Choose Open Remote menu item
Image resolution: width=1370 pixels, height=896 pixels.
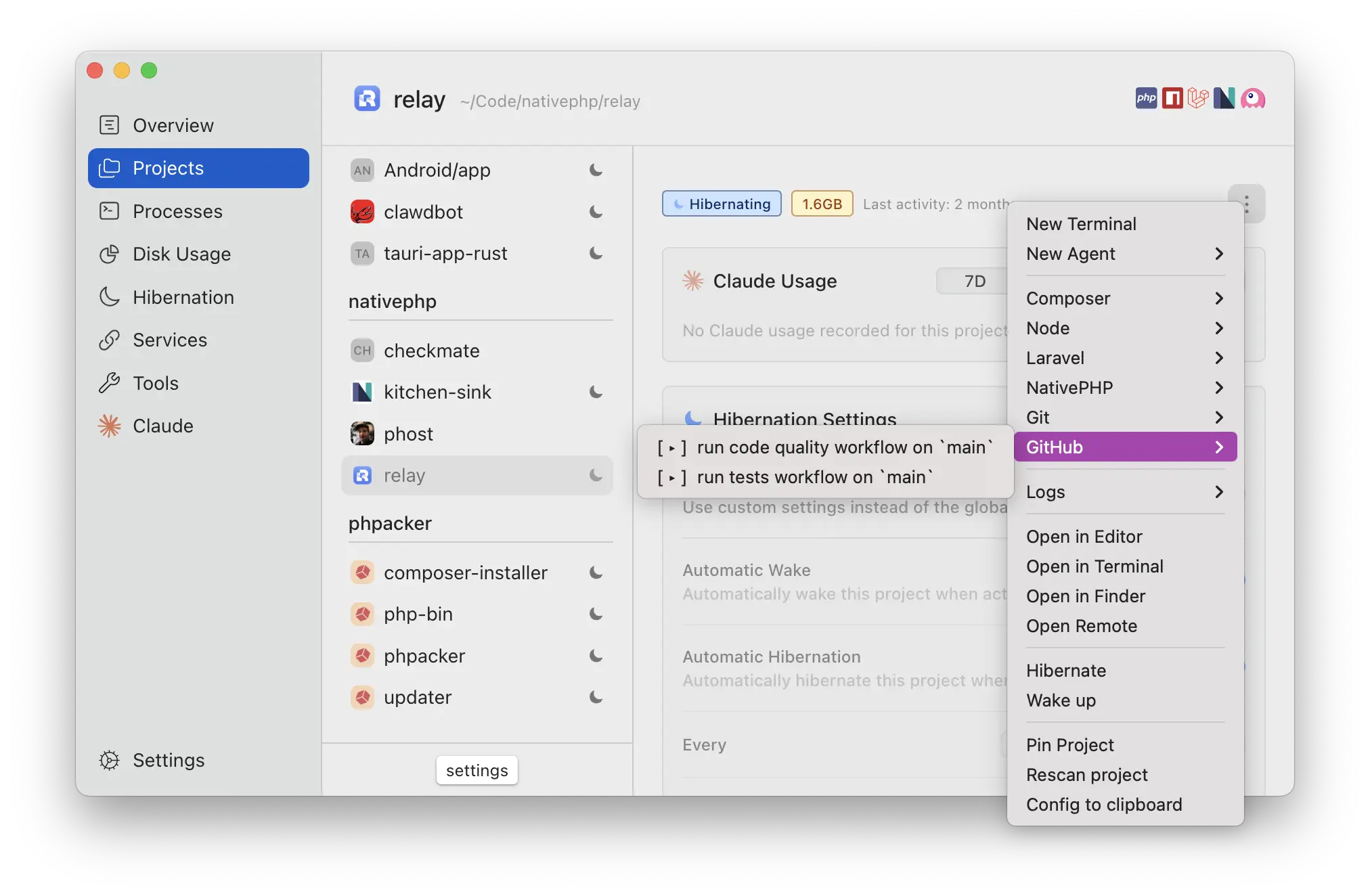pyautogui.click(x=1125, y=626)
